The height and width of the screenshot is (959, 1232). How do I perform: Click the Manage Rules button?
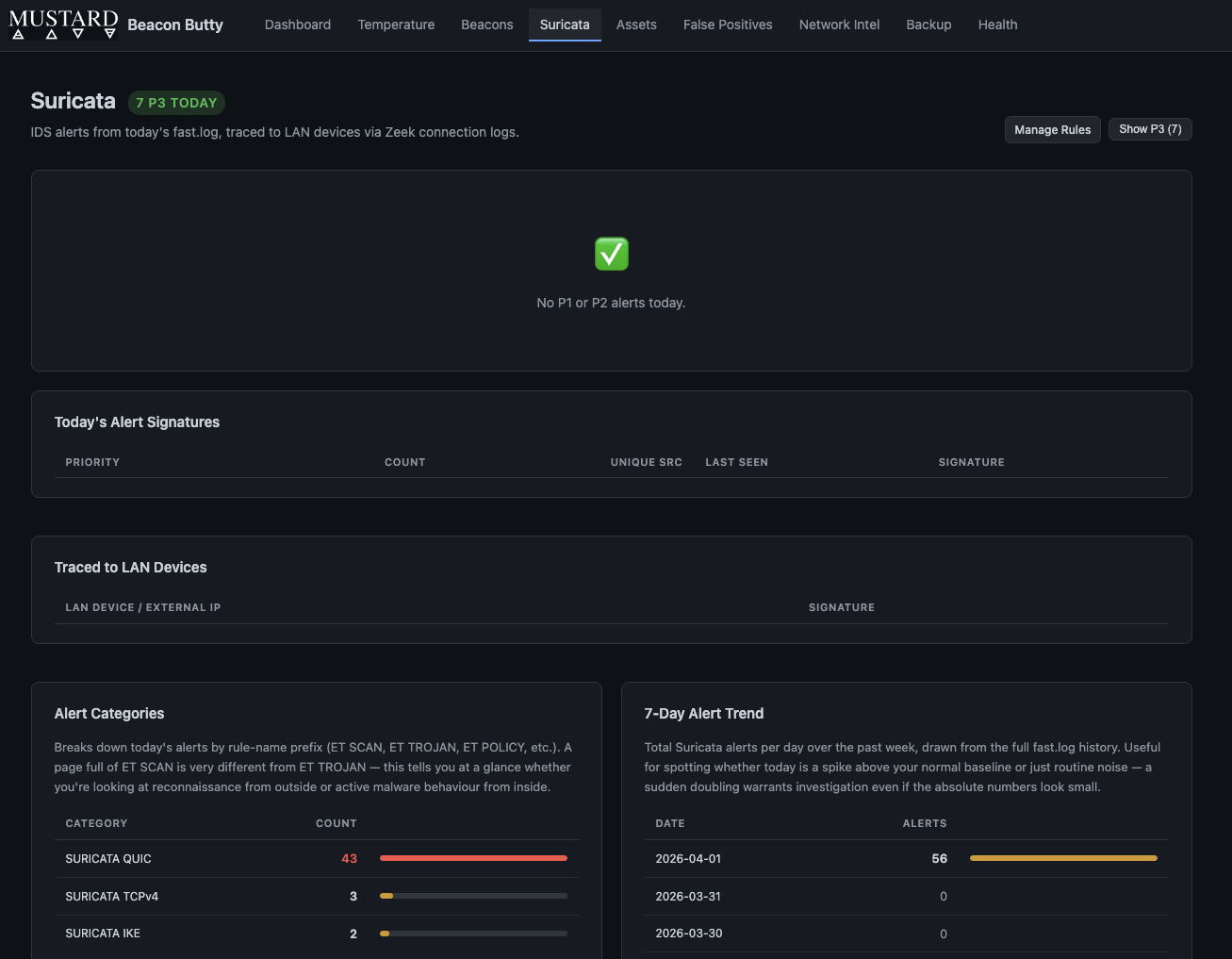(x=1052, y=129)
